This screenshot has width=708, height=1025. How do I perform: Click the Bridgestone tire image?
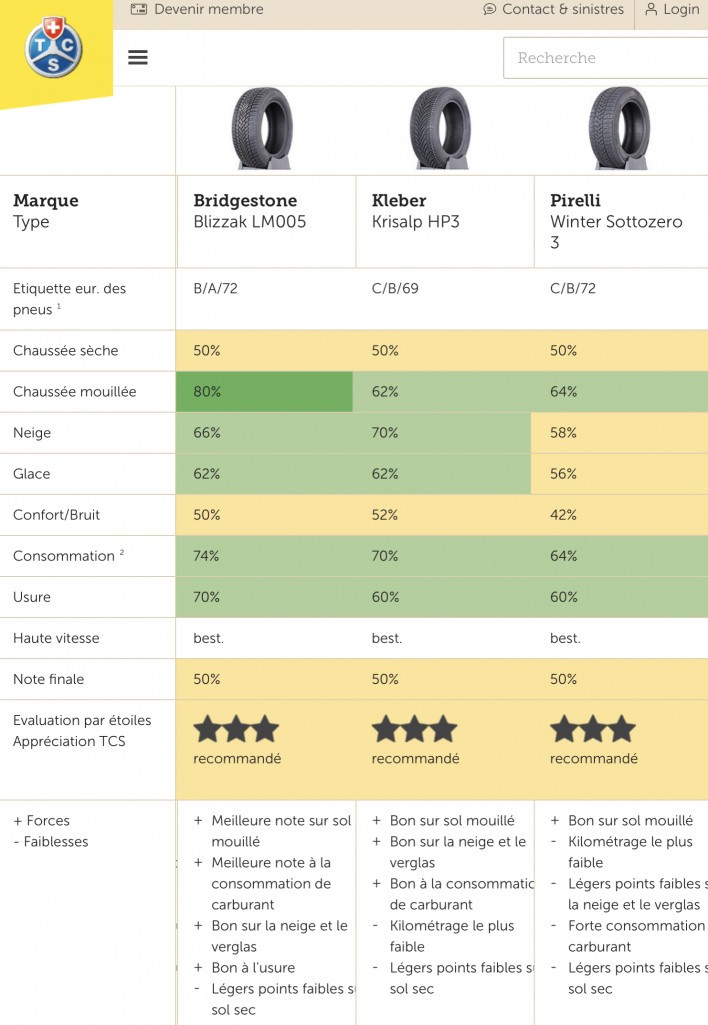(262, 128)
